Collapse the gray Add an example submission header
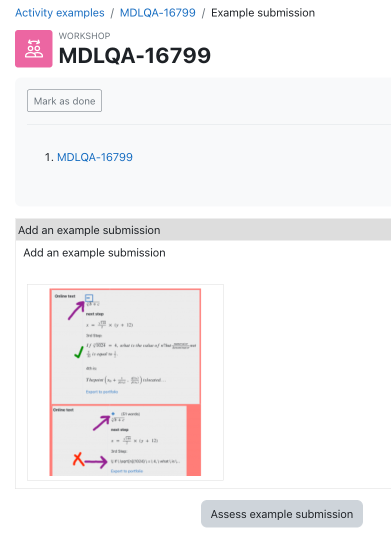The width and height of the screenshot is (391, 552). pos(203,230)
